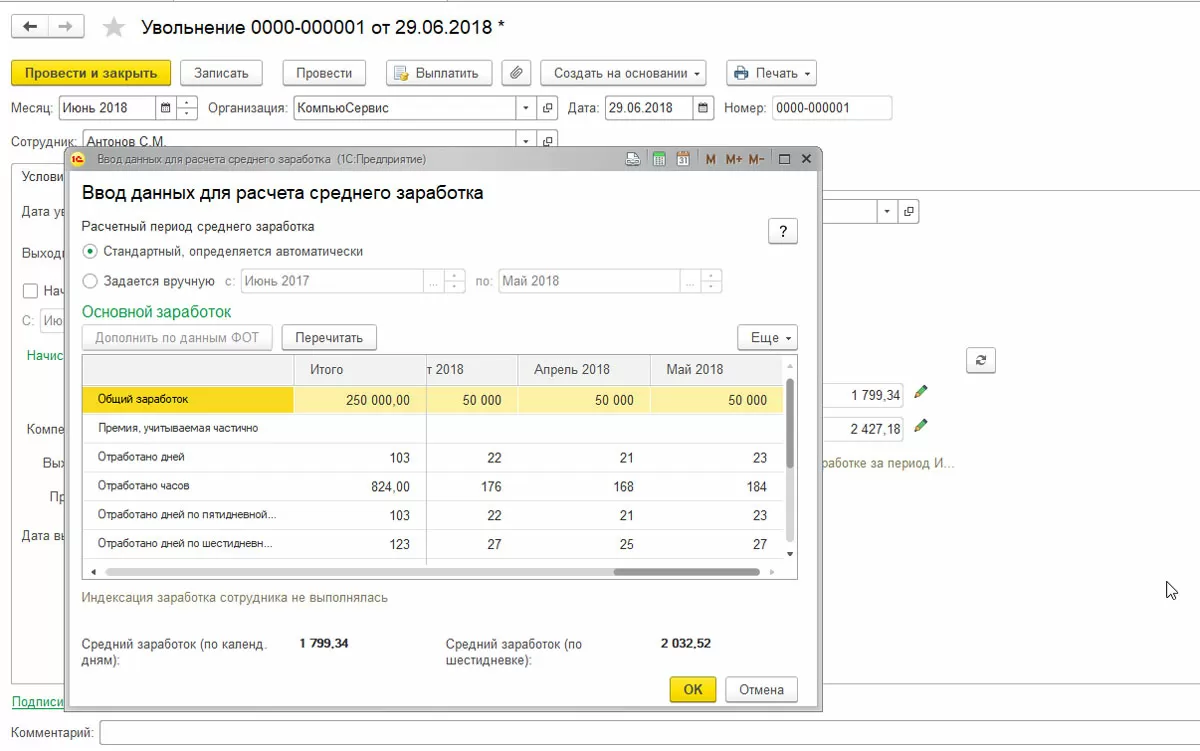Expand the Организация dropdown list
Screen dimensions: 1200x751
pos(527,108)
